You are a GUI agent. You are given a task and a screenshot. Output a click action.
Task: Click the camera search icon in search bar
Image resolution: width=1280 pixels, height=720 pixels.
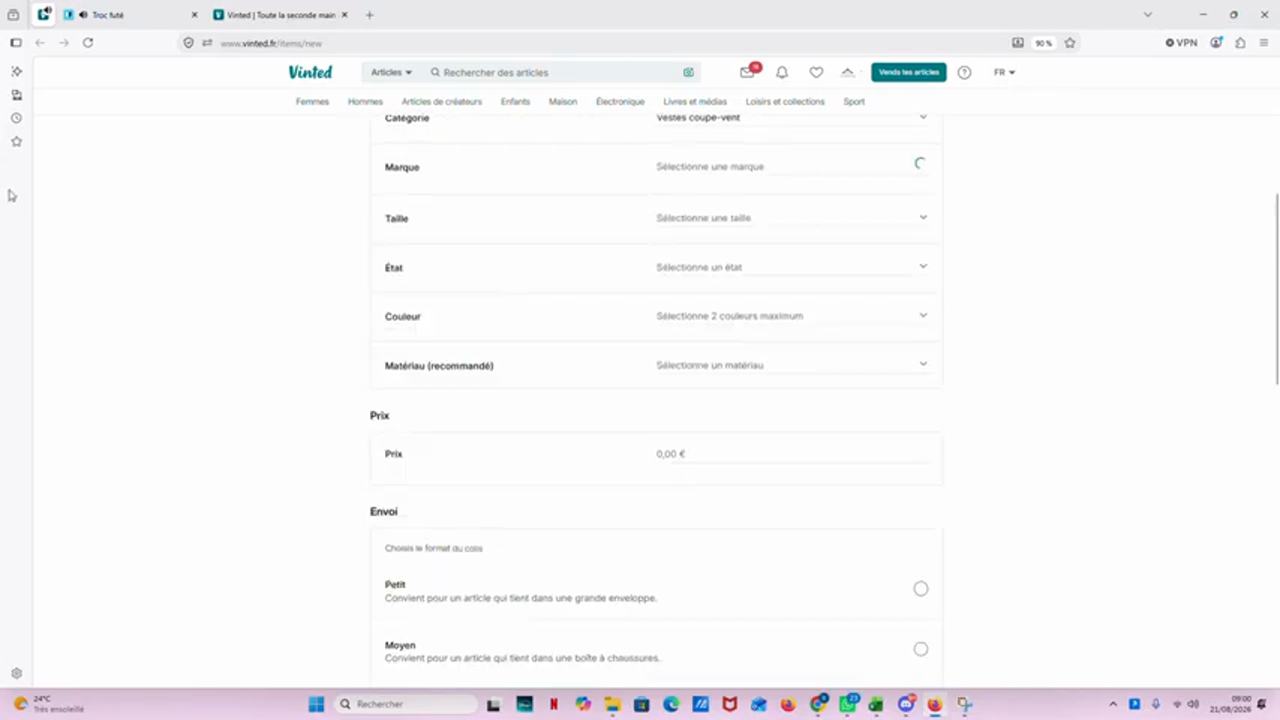tap(688, 72)
